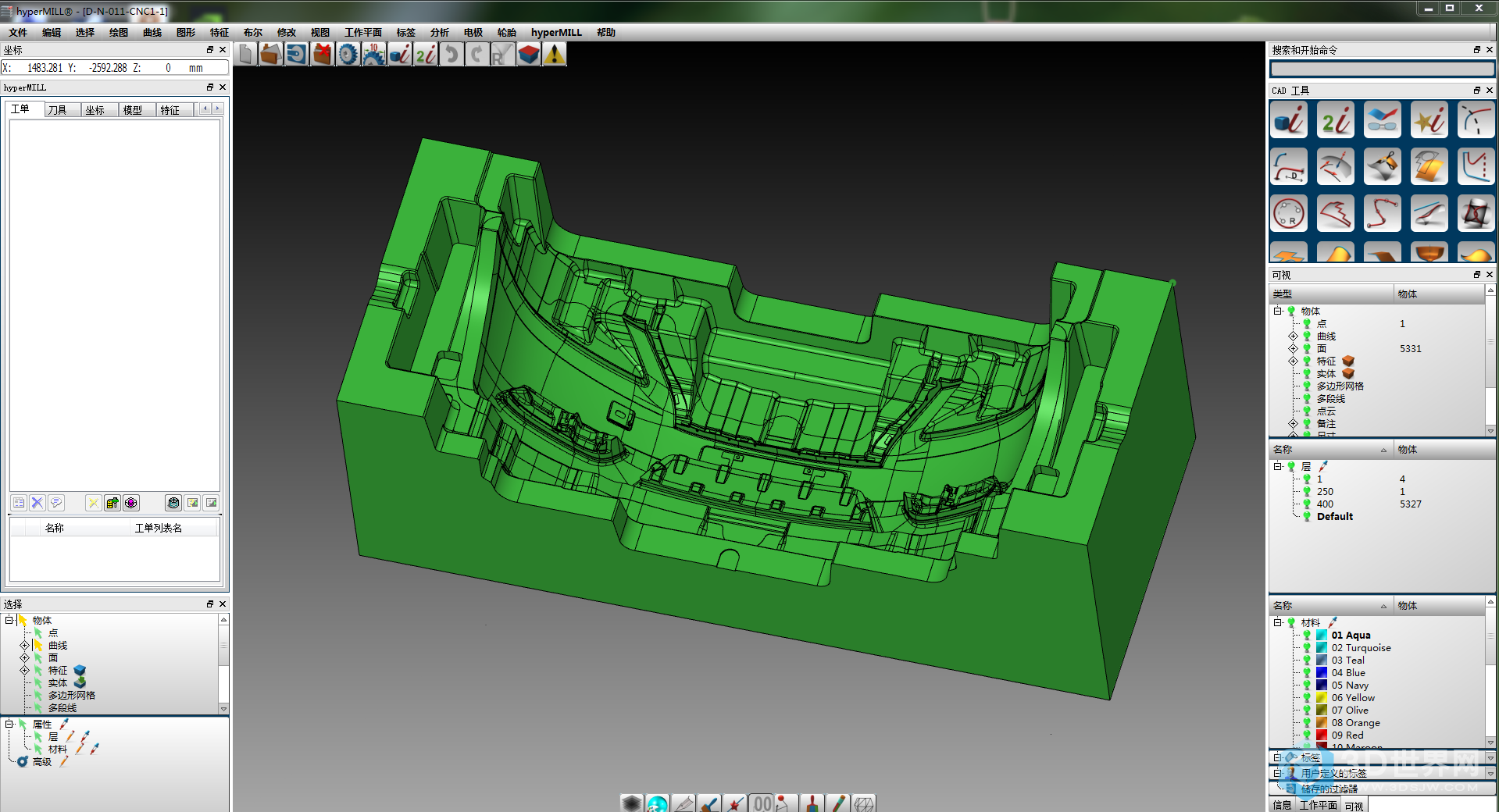Expand 特征 node in 选择 panel
This screenshot has height=812, width=1499.
coord(24,671)
